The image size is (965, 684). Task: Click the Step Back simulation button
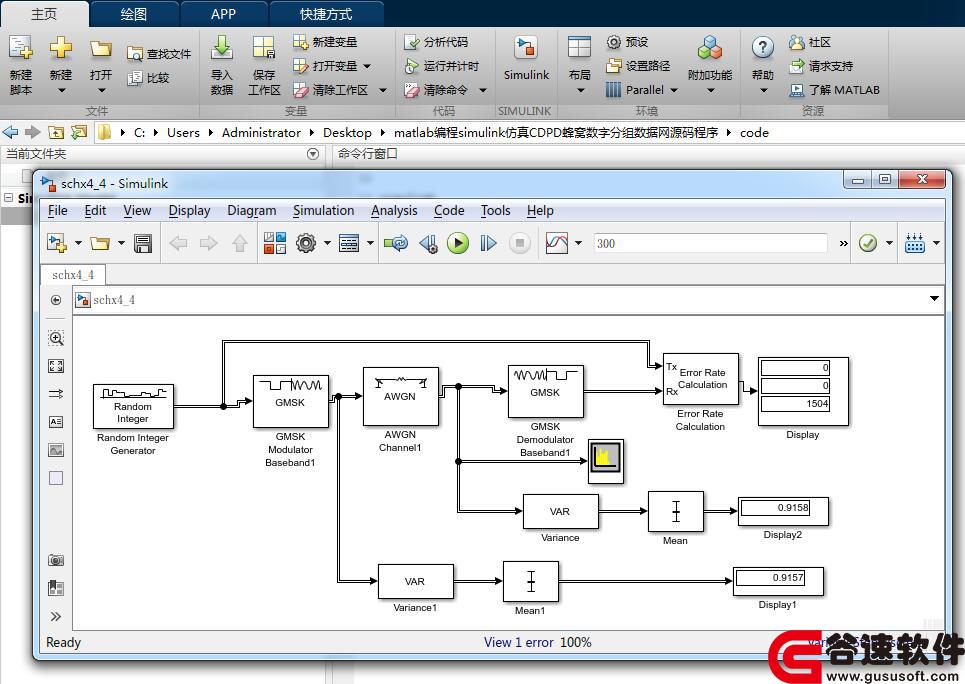428,244
